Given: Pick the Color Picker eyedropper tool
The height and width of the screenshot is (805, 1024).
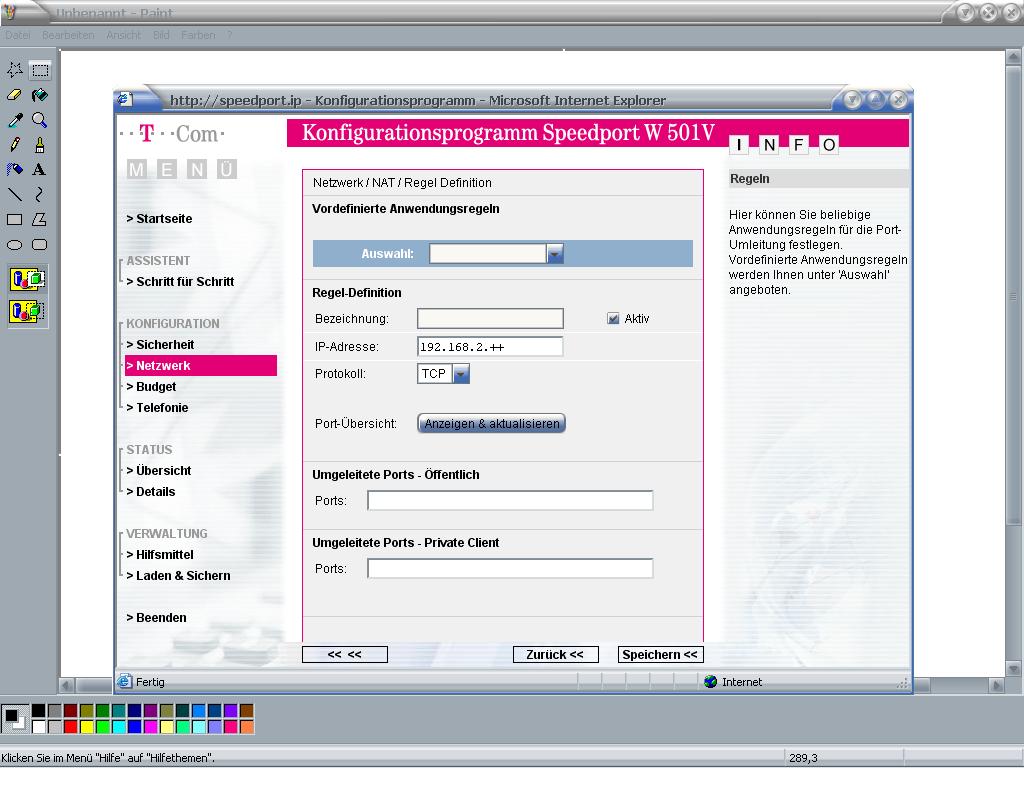Looking at the screenshot, I should point(15,120).
